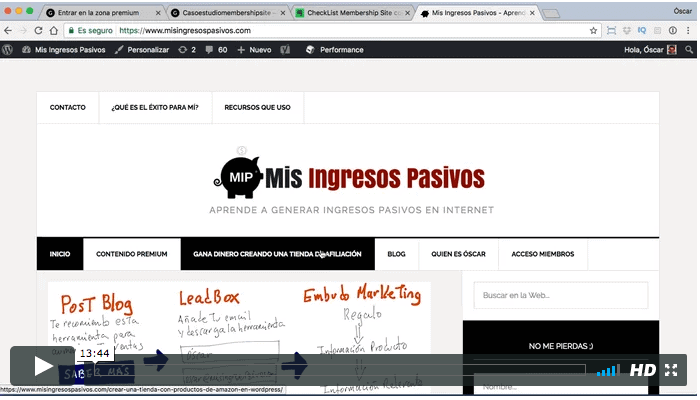Enter fullscreen on video player
This screenshot has height=400, width=700.
tap(671, 370)
